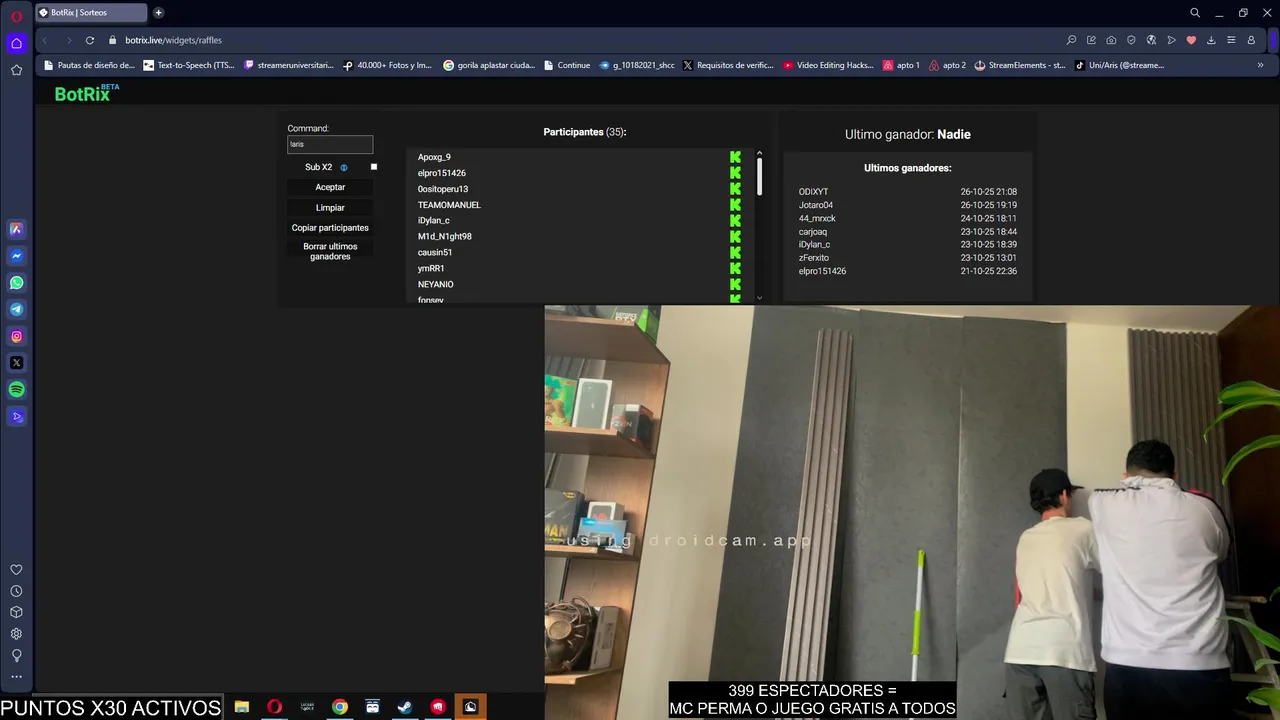1280x720 pixels.
Task: Open extensions cube icon in sidebar
Action: (16, 612)
